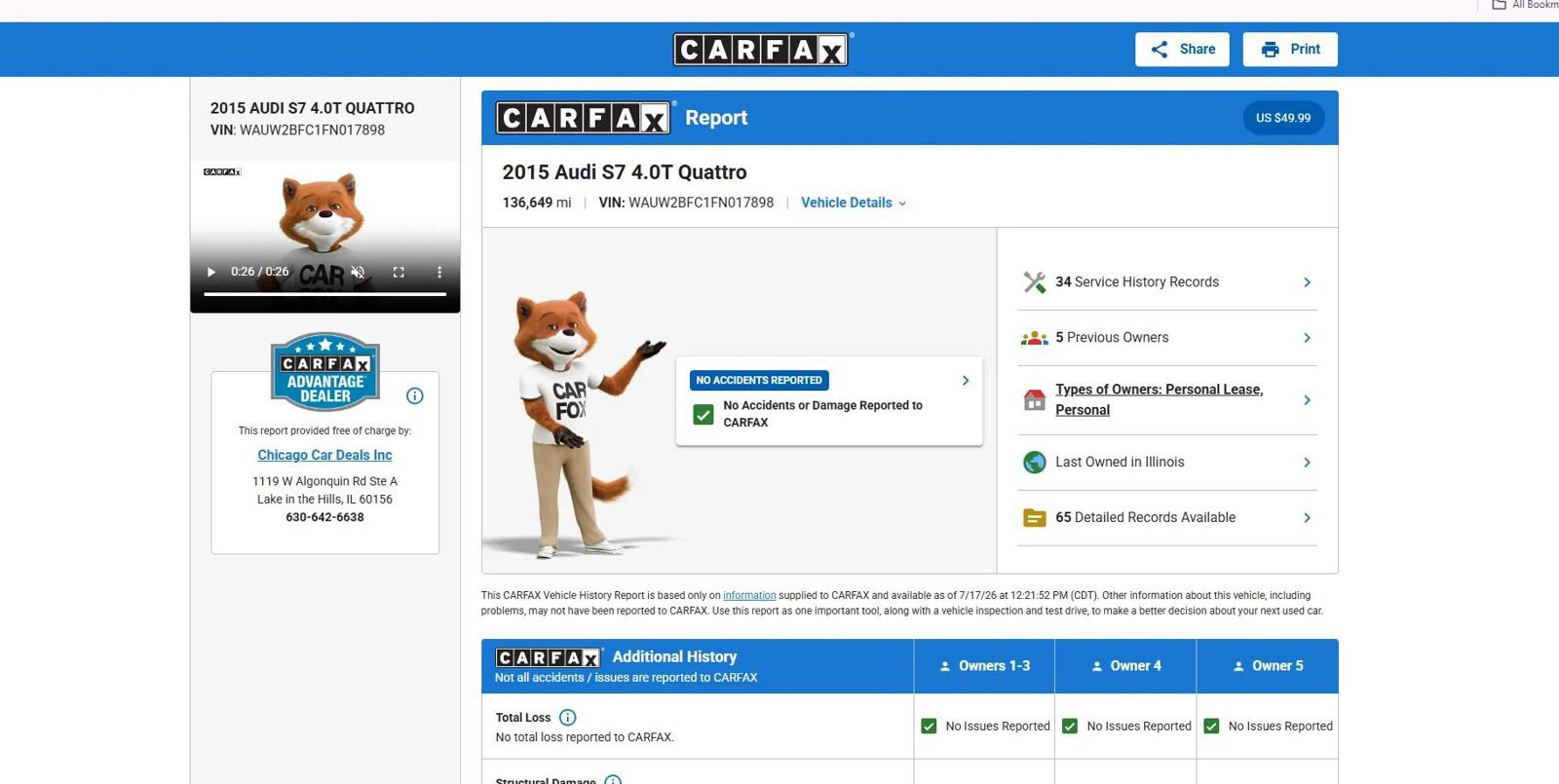
Task: Click the US $49.99 price badge
Action: click(1283, 118)
